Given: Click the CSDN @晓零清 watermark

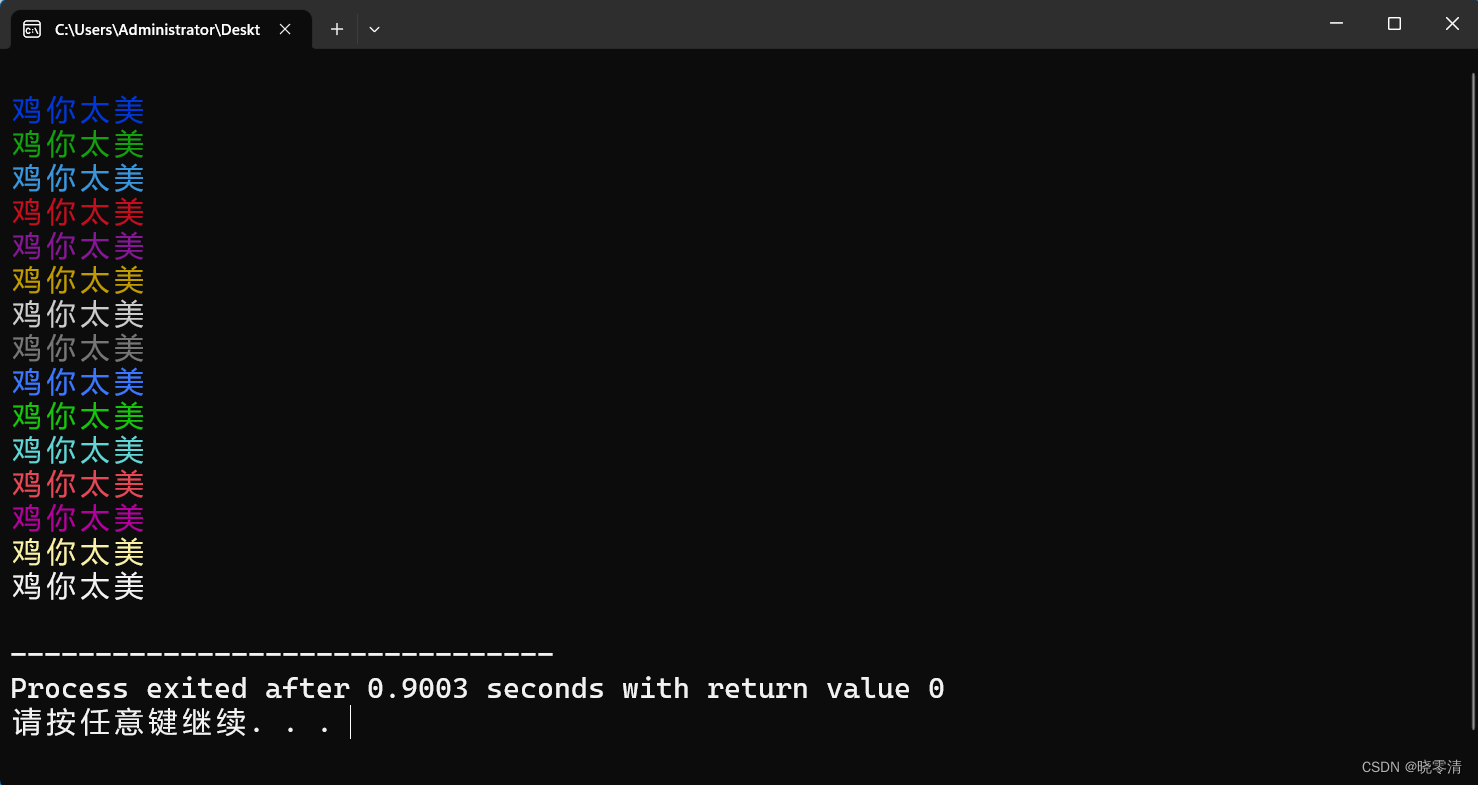Looking at the screenshot, I should pos(1411,767).
